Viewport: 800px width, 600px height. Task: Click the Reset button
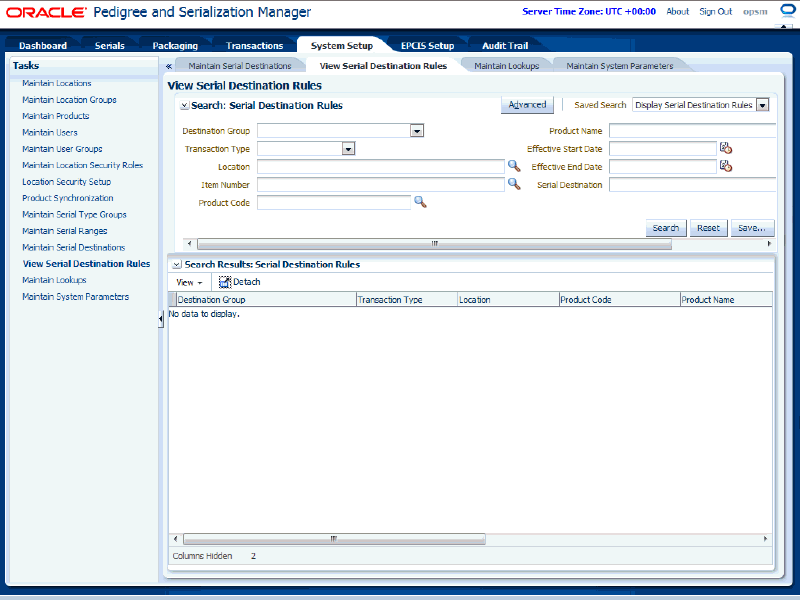[708, 228]
